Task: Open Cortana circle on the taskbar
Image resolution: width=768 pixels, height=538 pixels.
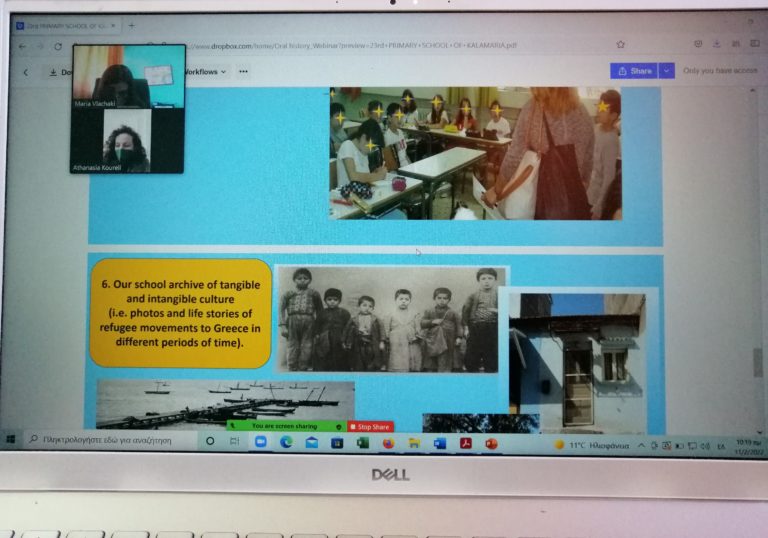Action: coord(210,441)
